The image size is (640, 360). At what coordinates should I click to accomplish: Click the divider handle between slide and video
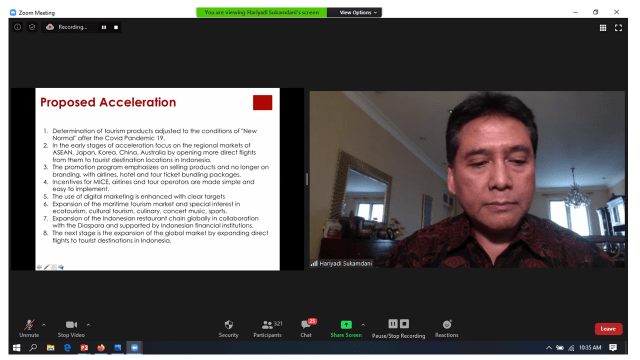pyautogui.click(x=307, y=179)
